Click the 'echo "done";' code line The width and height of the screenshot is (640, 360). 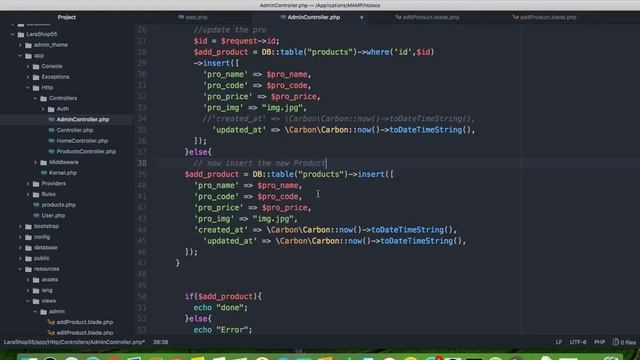220,308
